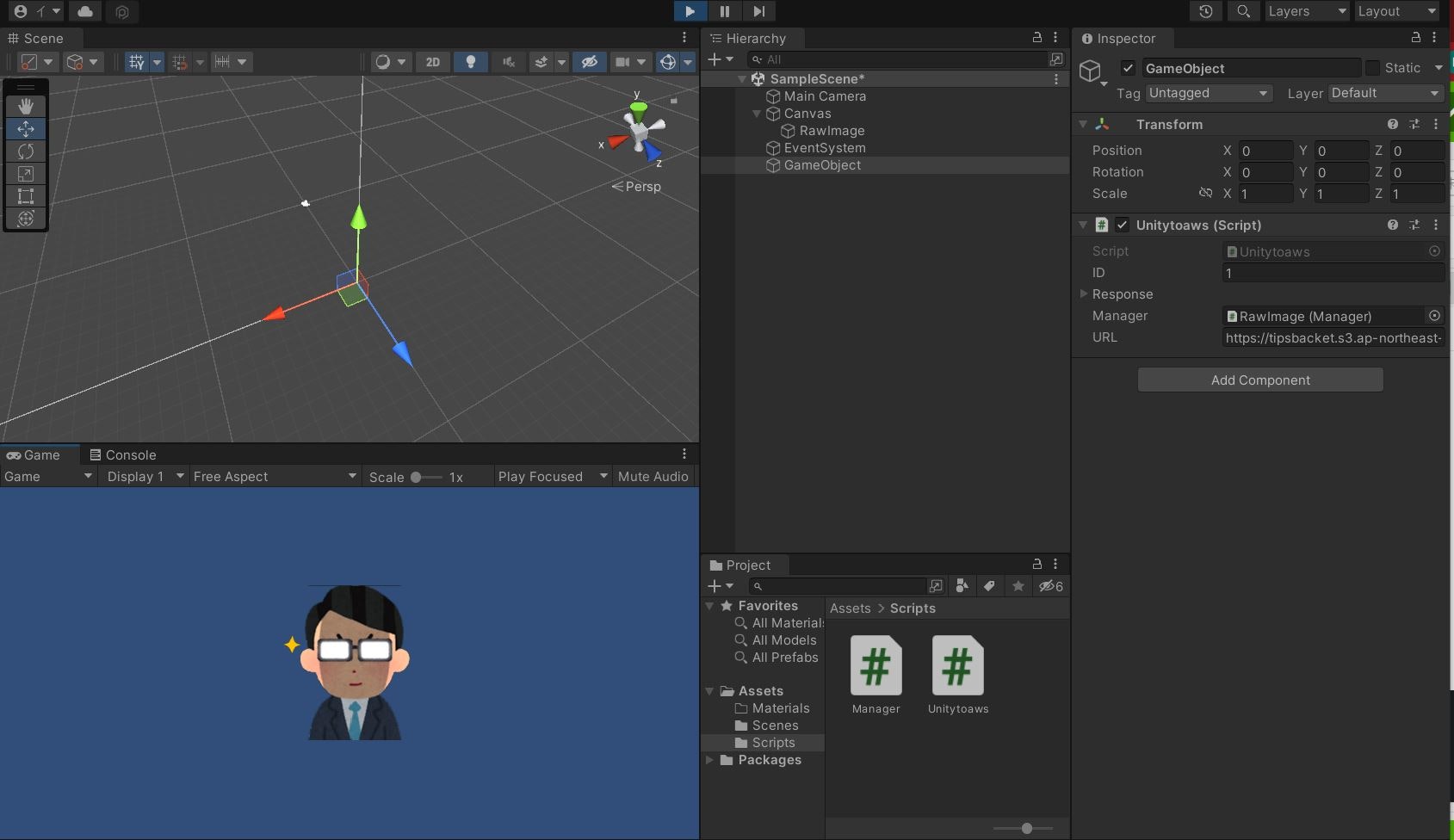Switch to the Scene tab

pyautogui.click(x=36, y=39)
